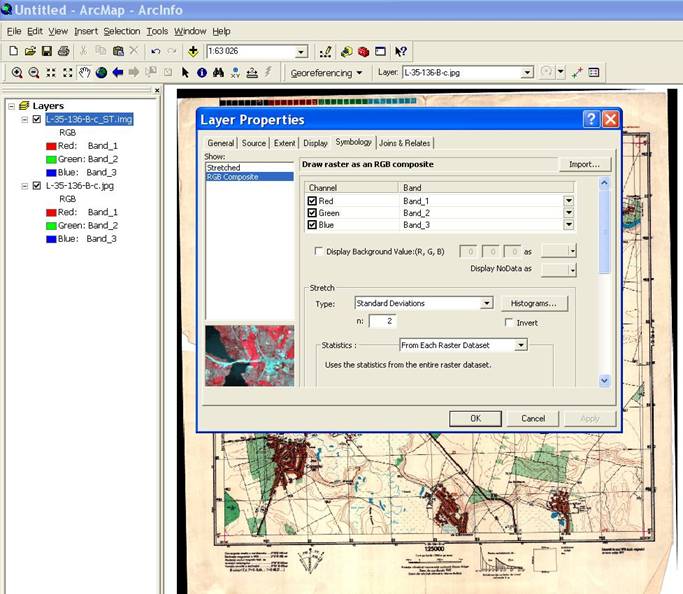683x594 pixels.
Task: Click the Find binoculars icon
Action: pyautogui.click(x=218, y=73)
